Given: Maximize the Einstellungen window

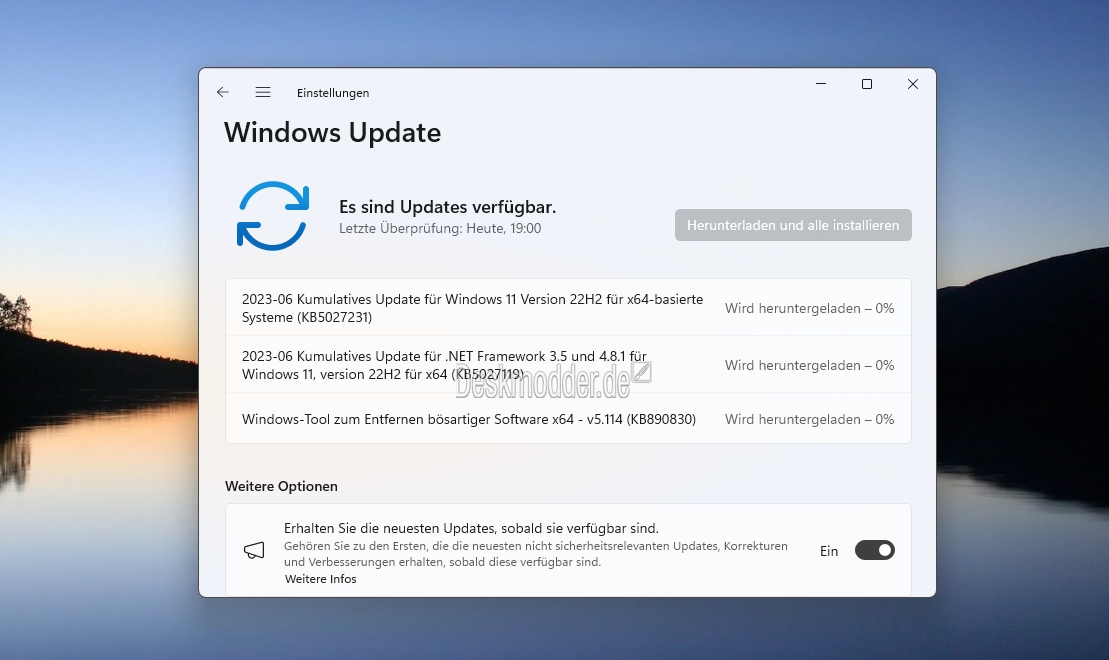Looking at the screenshot, I should (866, 84).
